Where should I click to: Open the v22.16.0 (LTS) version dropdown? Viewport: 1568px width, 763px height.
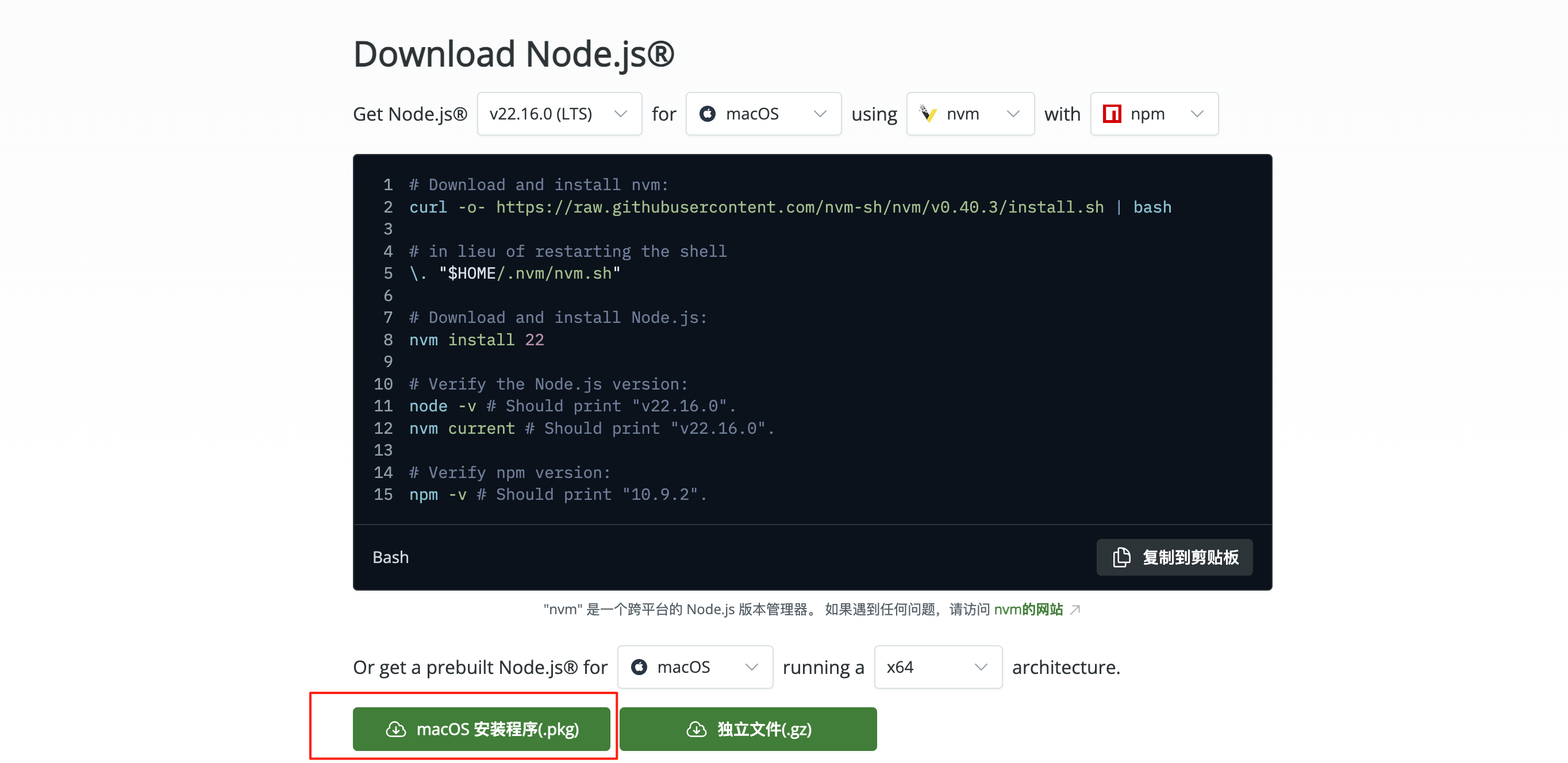(559, 114)
